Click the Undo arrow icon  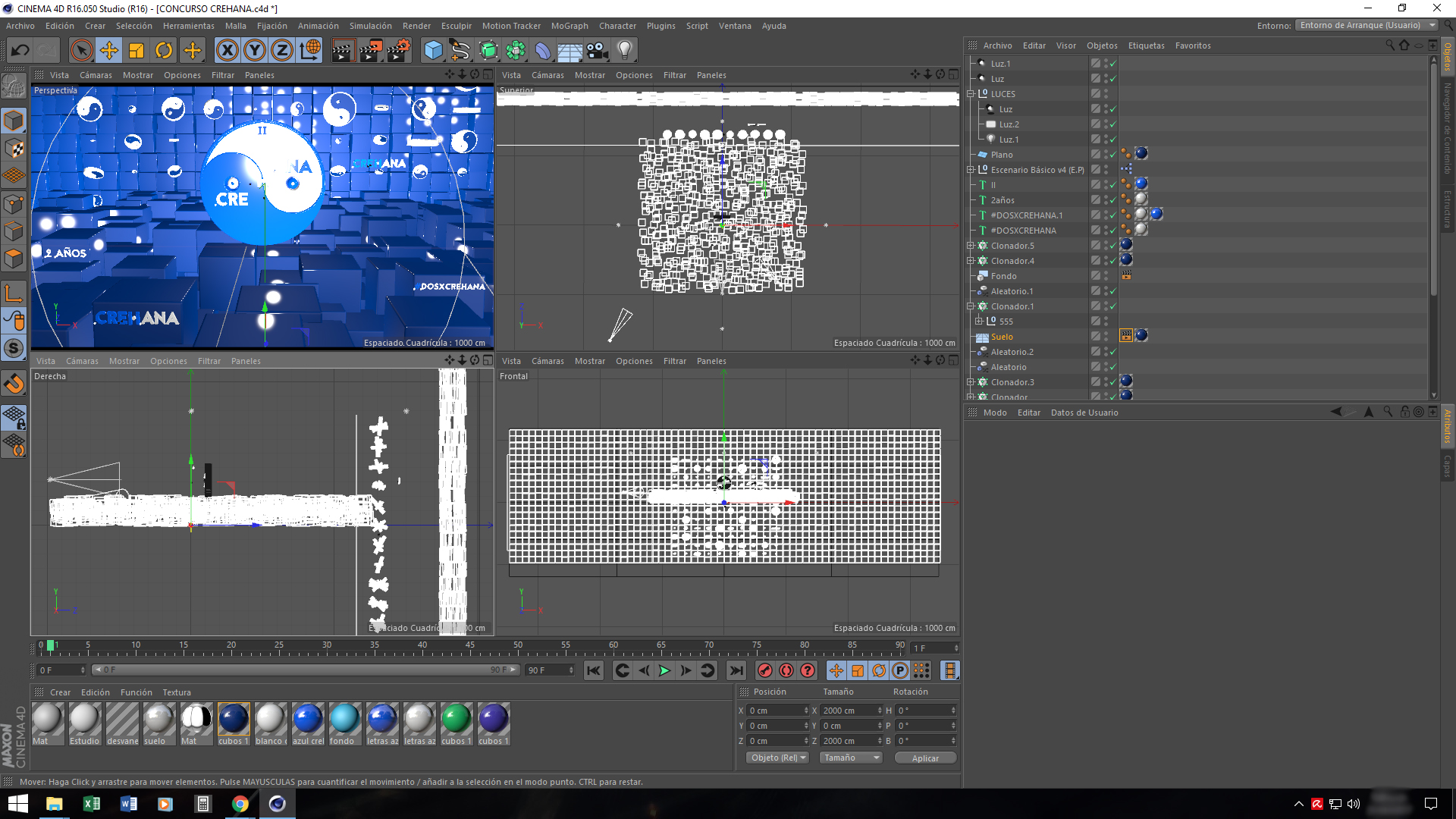tap(20, 51)
